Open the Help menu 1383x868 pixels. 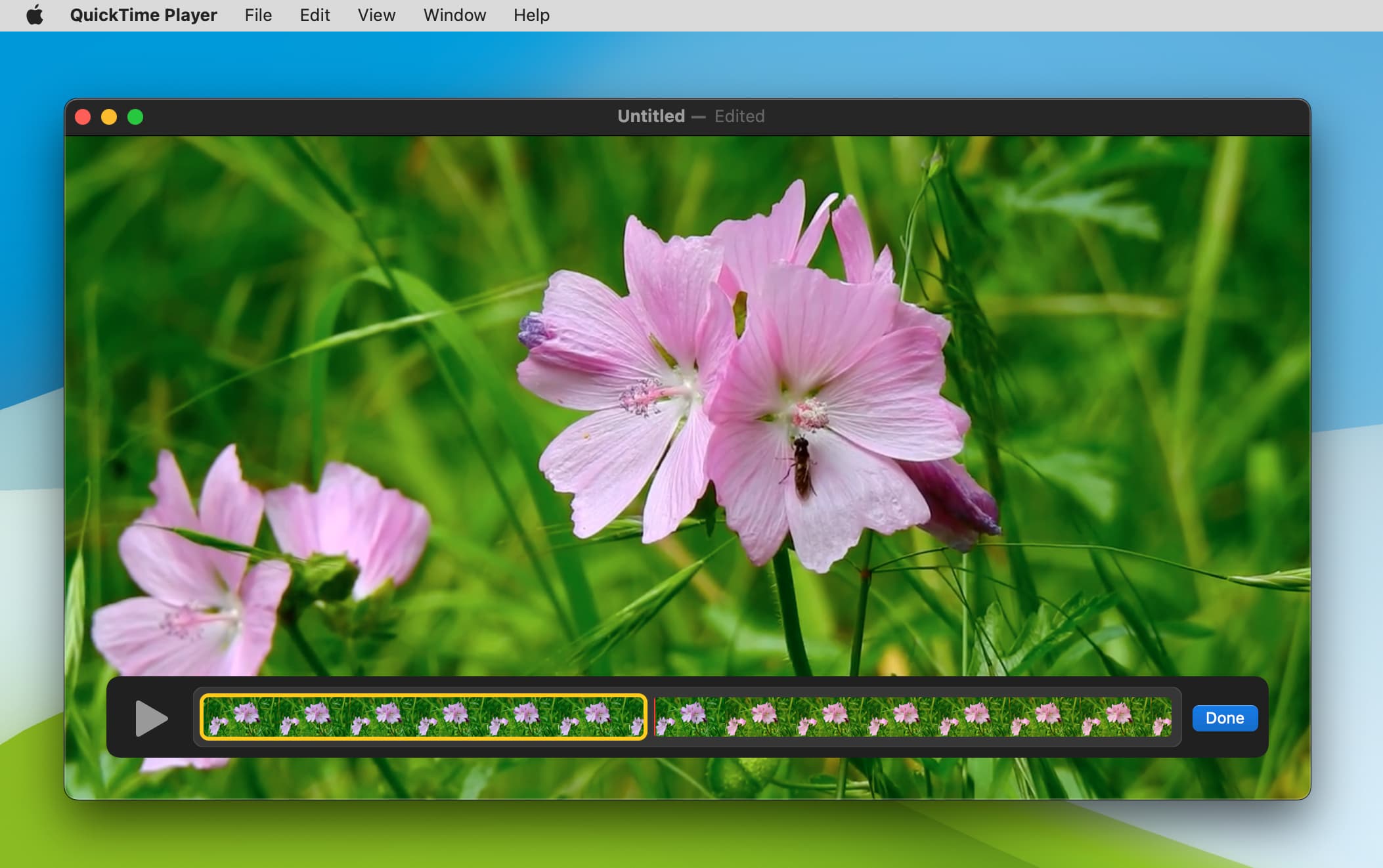[x=531, y=15]
